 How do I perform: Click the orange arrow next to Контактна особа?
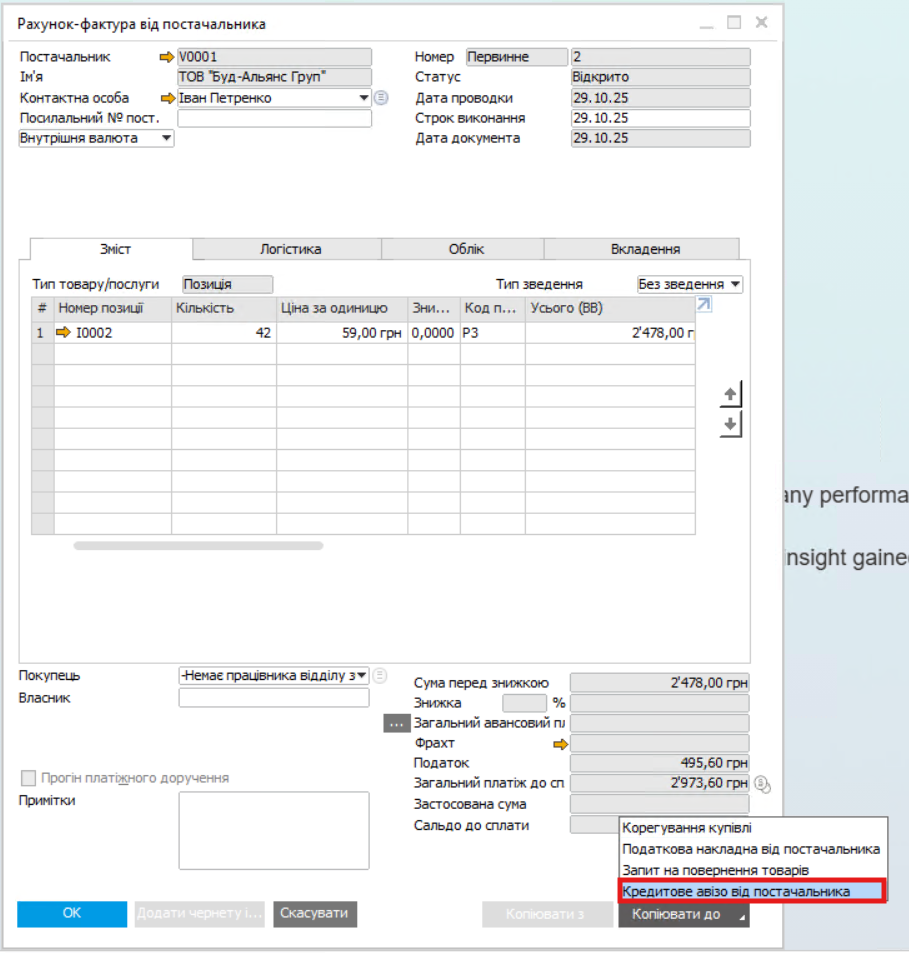tap(167, 98)
